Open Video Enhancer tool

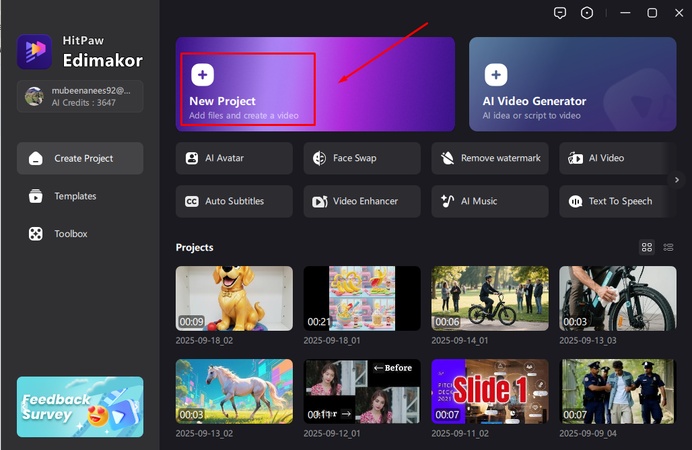pos(362,201)
